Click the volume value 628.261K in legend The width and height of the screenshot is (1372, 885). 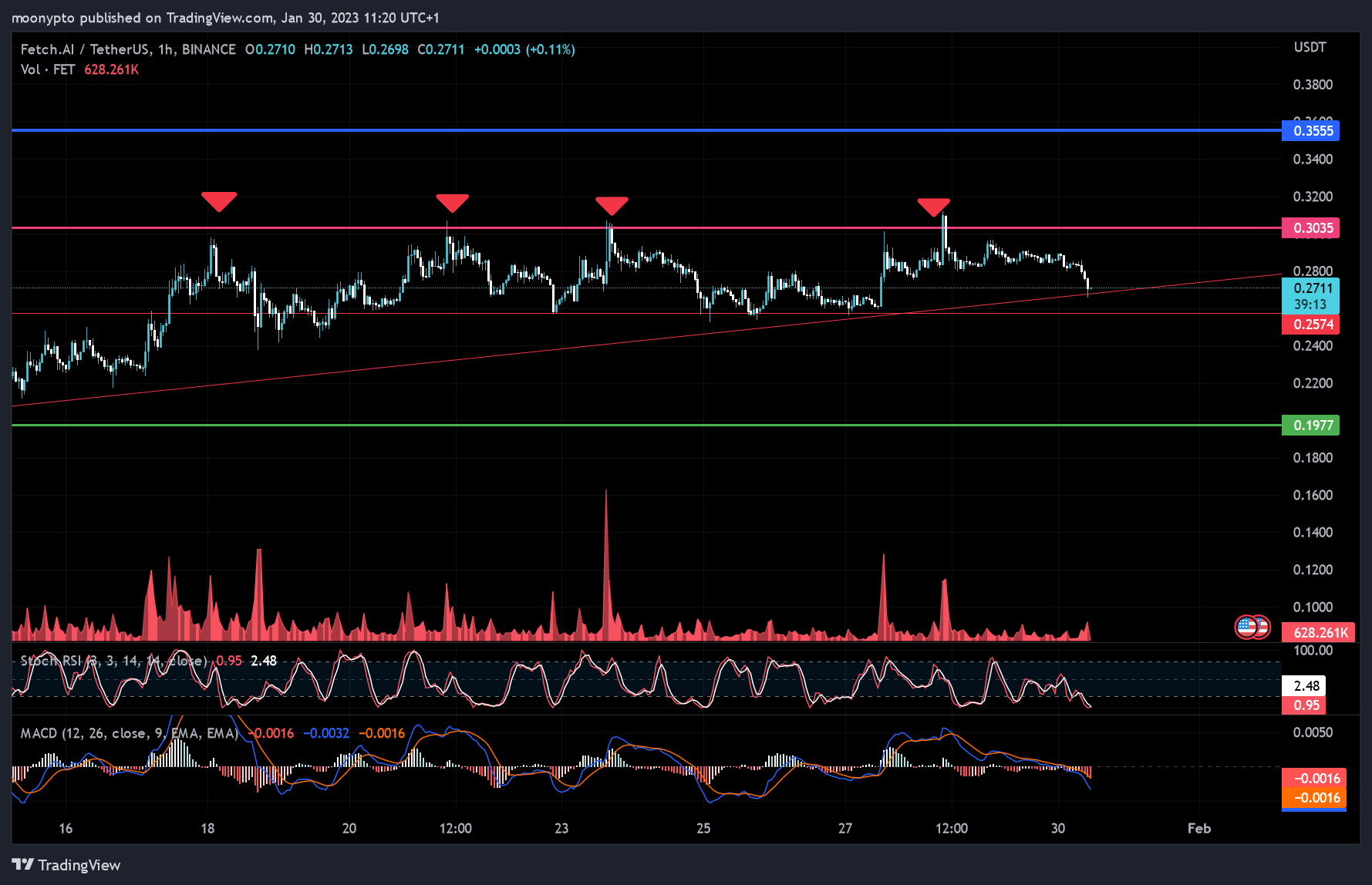[x=112, y=69]
